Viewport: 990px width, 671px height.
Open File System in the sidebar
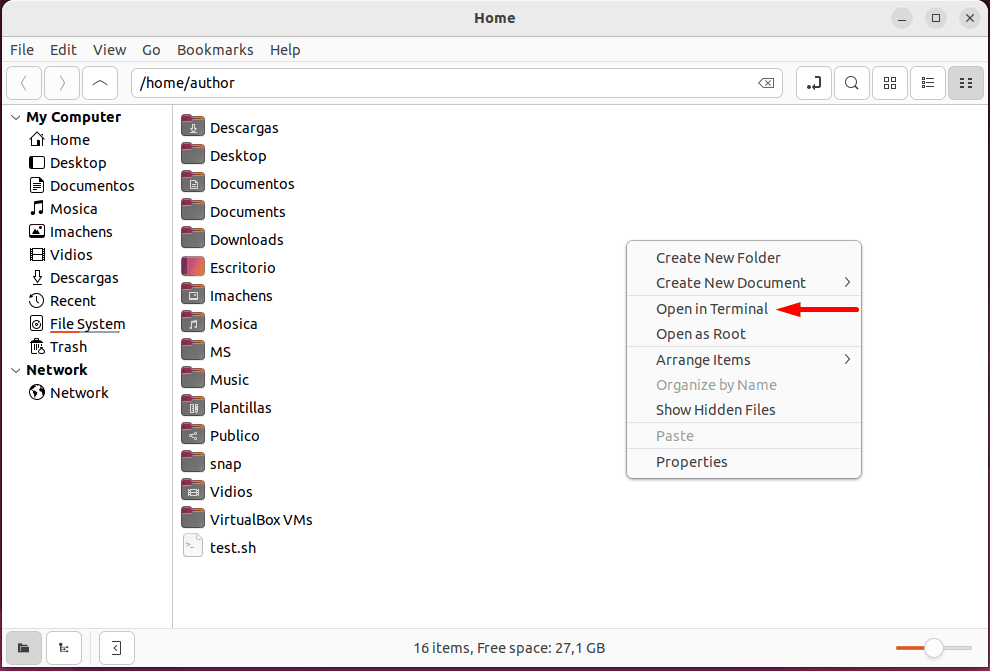(77, 324)
